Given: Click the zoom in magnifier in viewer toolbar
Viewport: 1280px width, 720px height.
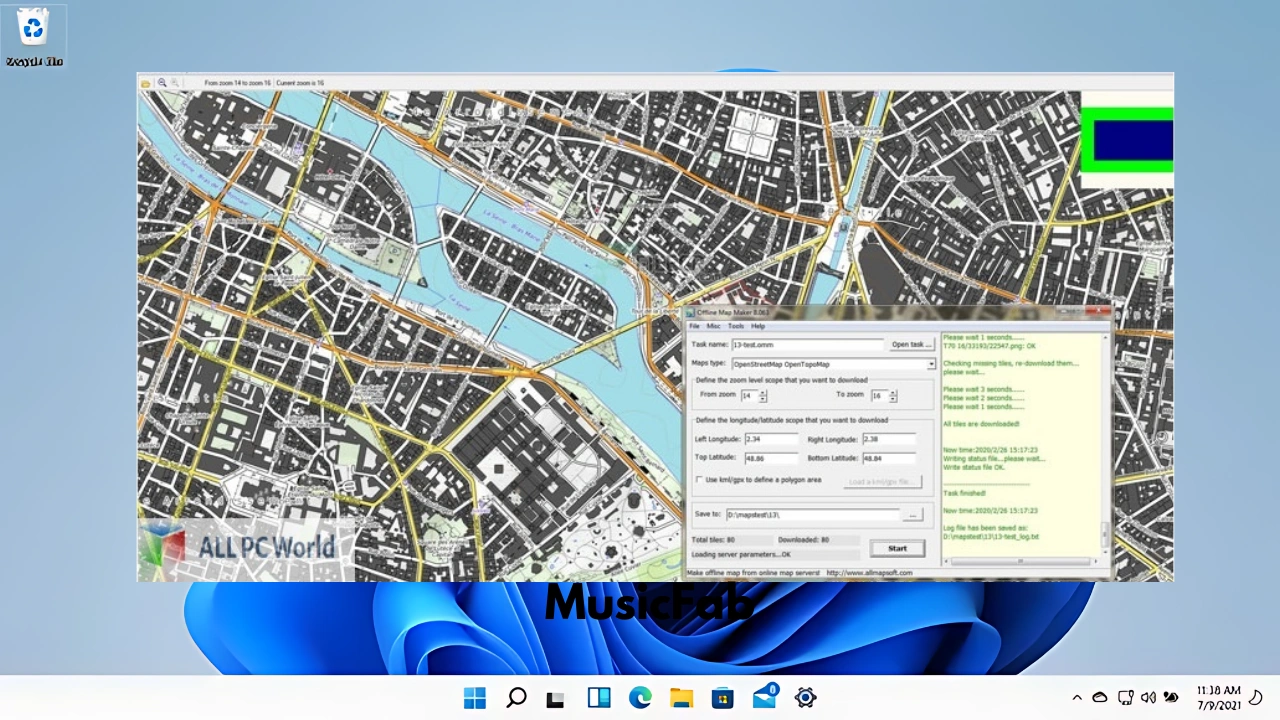Looking at the screenshot, I should (162, 83).
